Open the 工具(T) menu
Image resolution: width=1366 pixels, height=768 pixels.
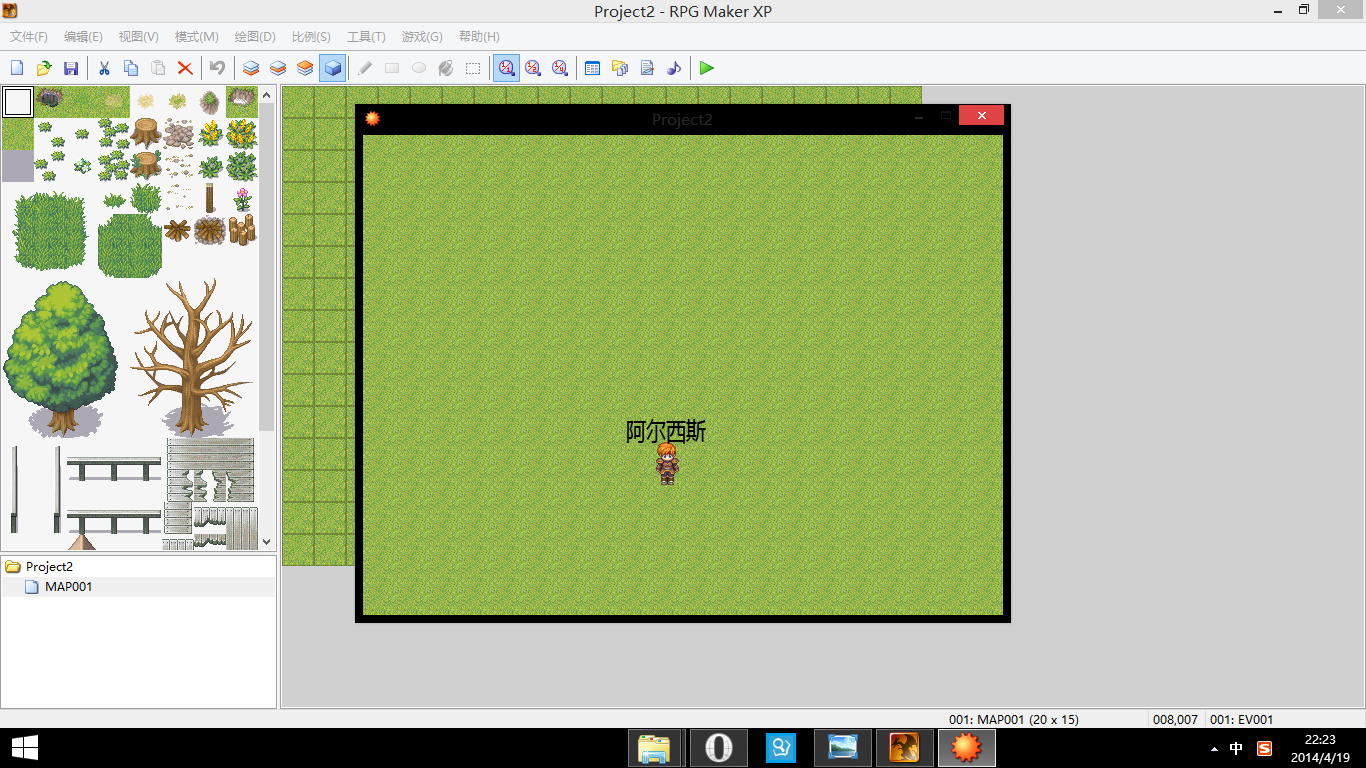coord(366,37)
